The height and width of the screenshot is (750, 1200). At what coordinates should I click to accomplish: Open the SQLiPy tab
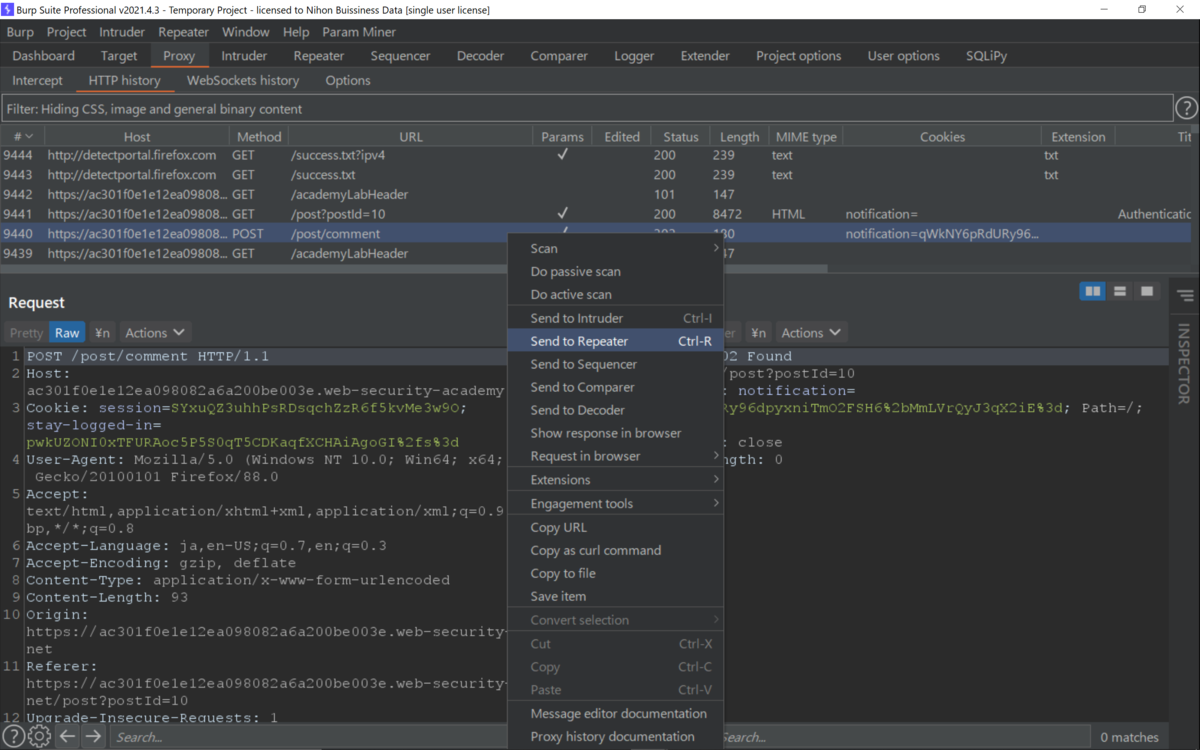(x=987, y=56)
